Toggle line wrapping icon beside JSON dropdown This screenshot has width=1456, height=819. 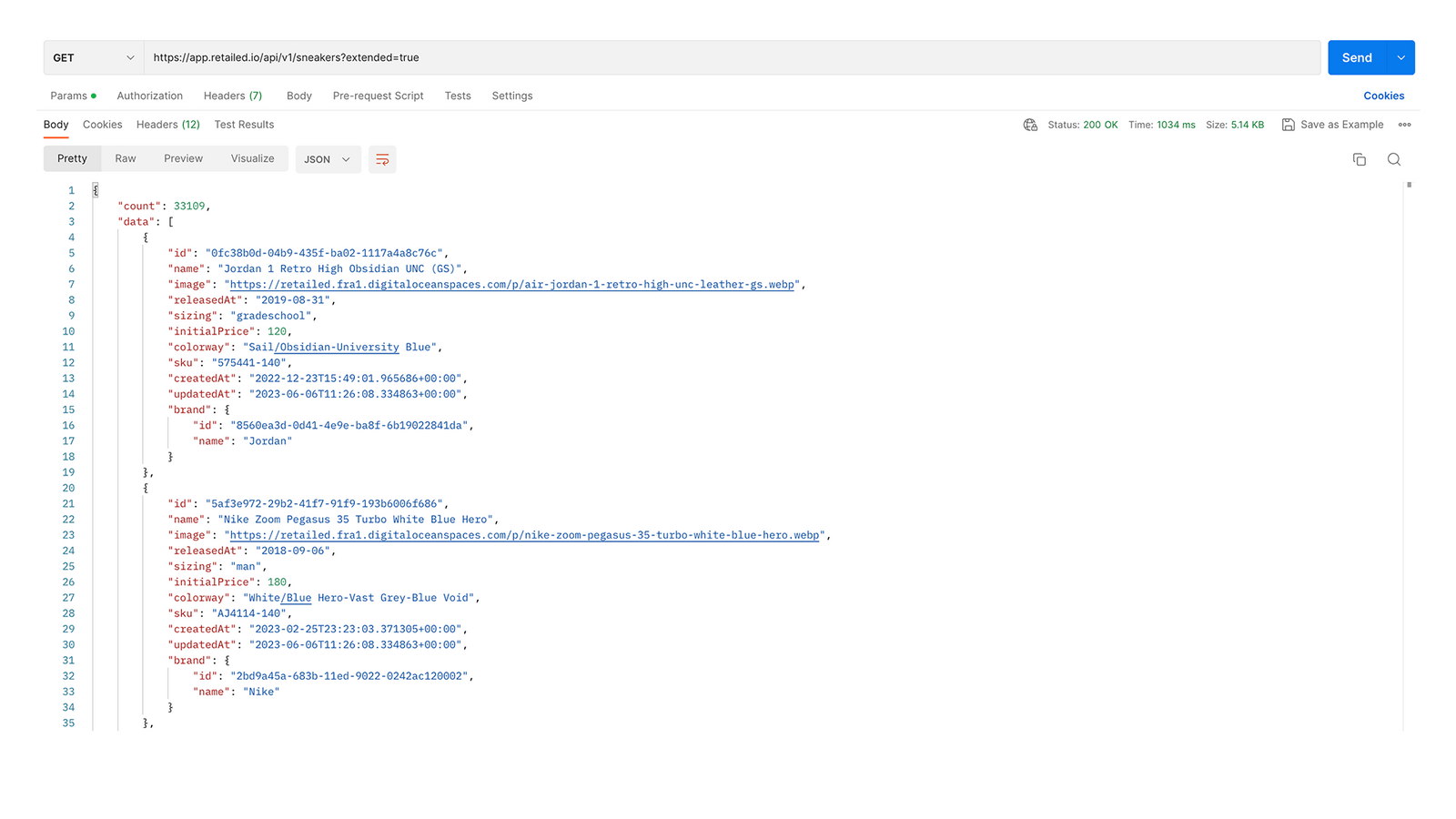(382, 159)
